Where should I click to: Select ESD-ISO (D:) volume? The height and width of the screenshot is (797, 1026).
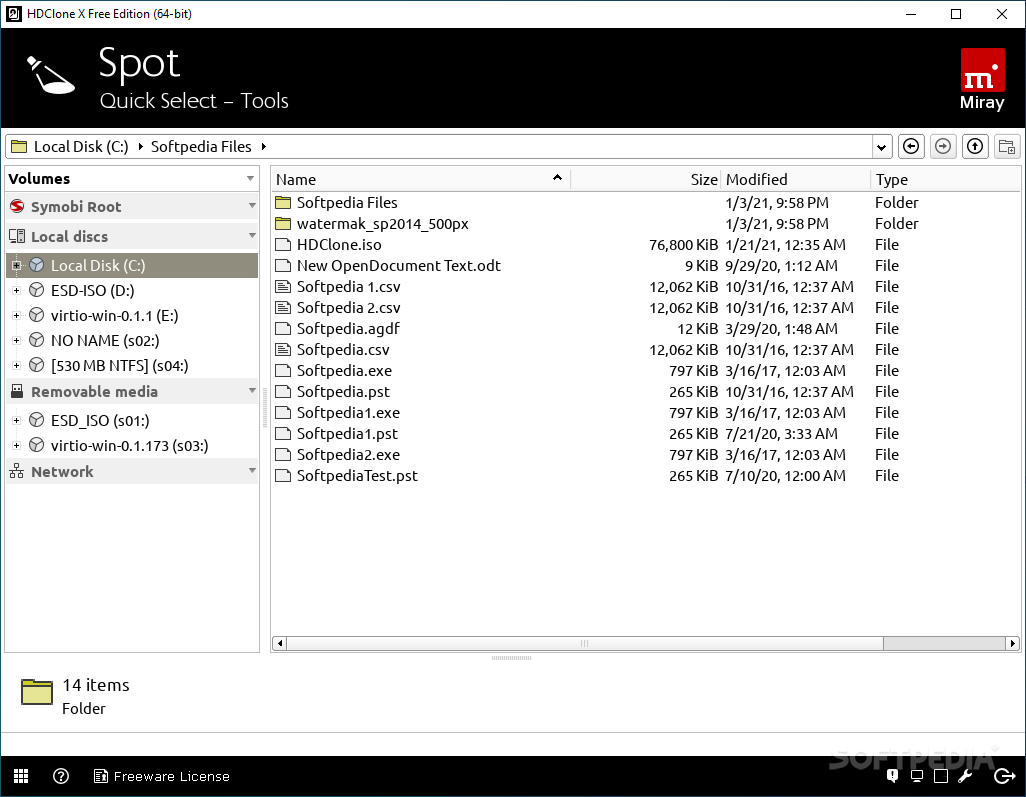click(92, 291)
